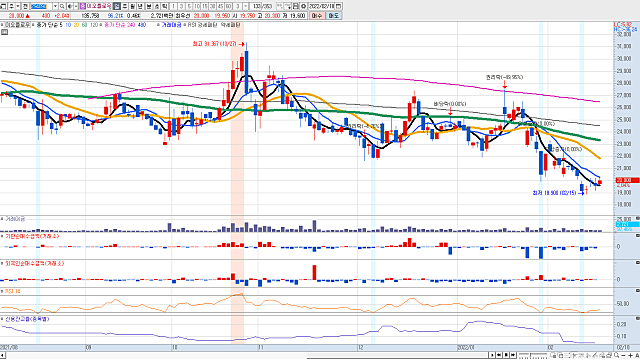Expand the 기관순매수 panel marker

coord(2,236)
